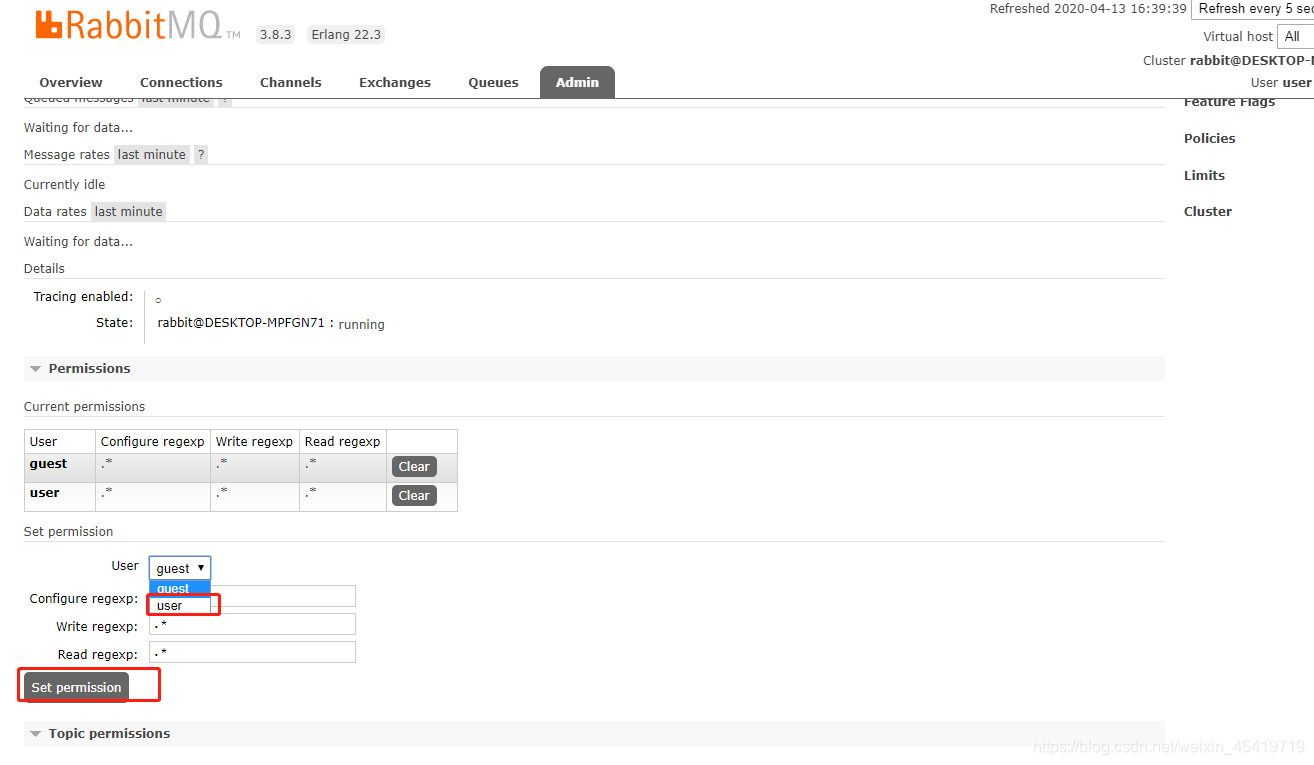Click the Configure regexp column header
1314x765 pixels.
click(x=153, y=441)
